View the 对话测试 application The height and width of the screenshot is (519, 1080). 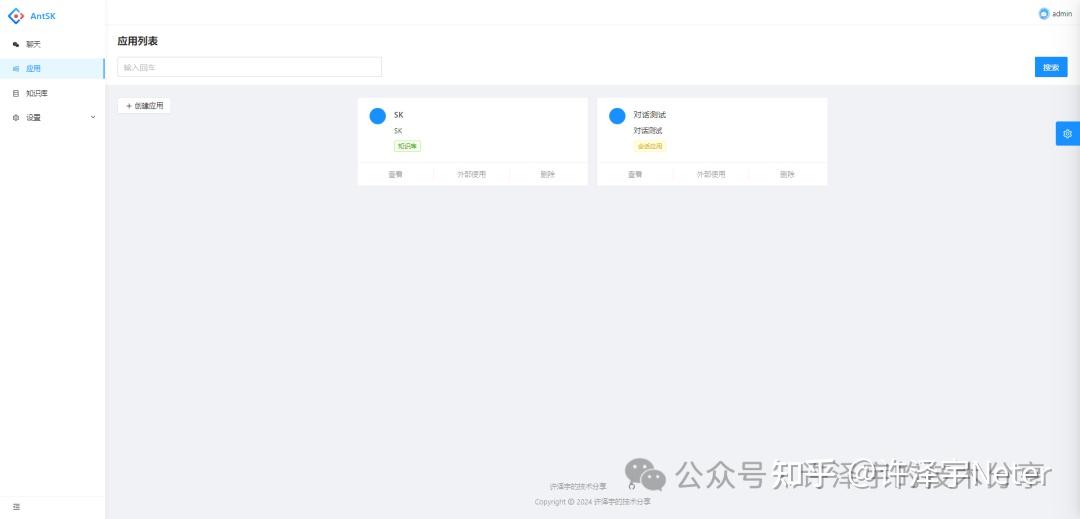pos(635,174)
